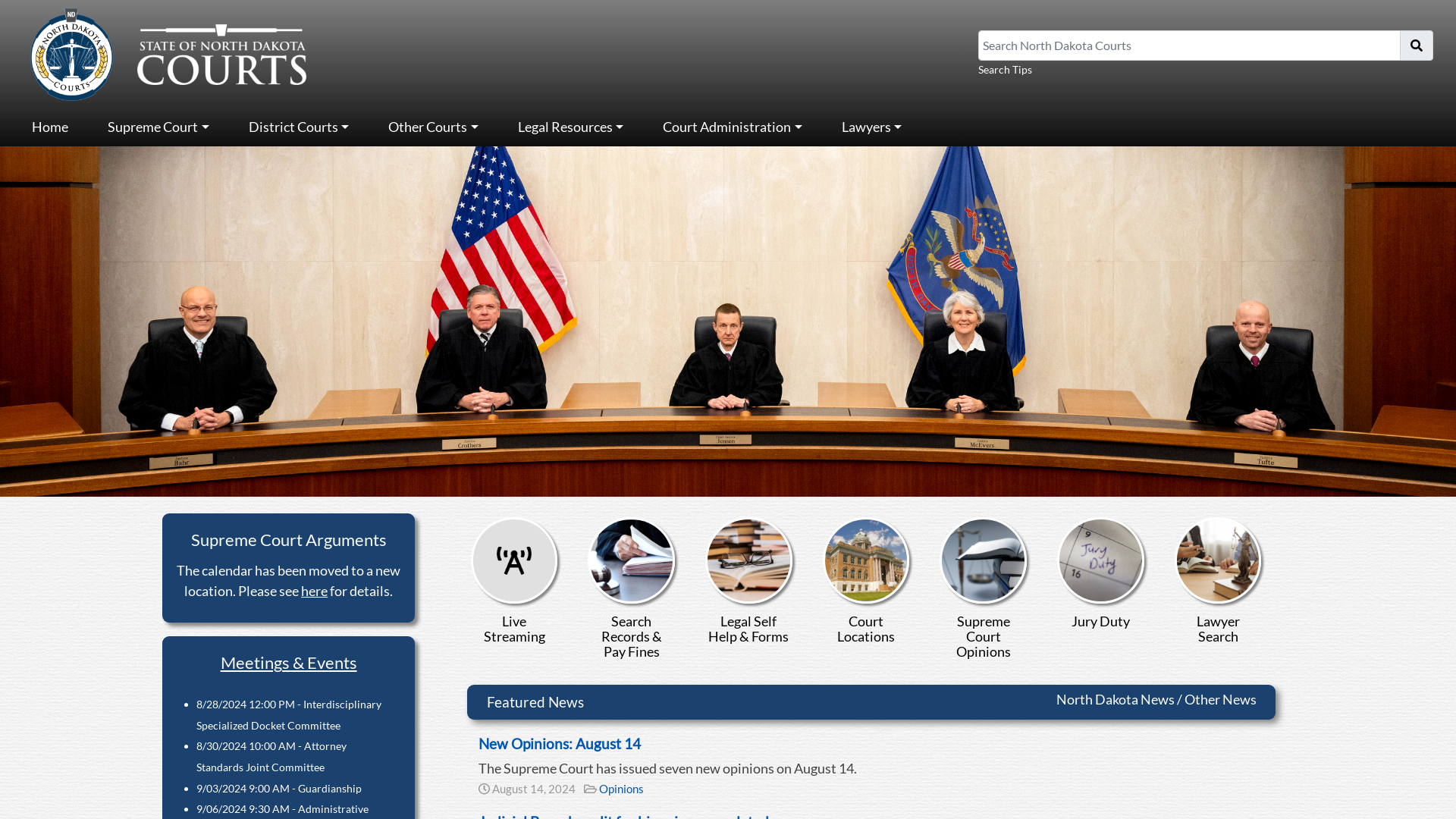Open the Supreme Court Opinions scales icon

(984, 560)
